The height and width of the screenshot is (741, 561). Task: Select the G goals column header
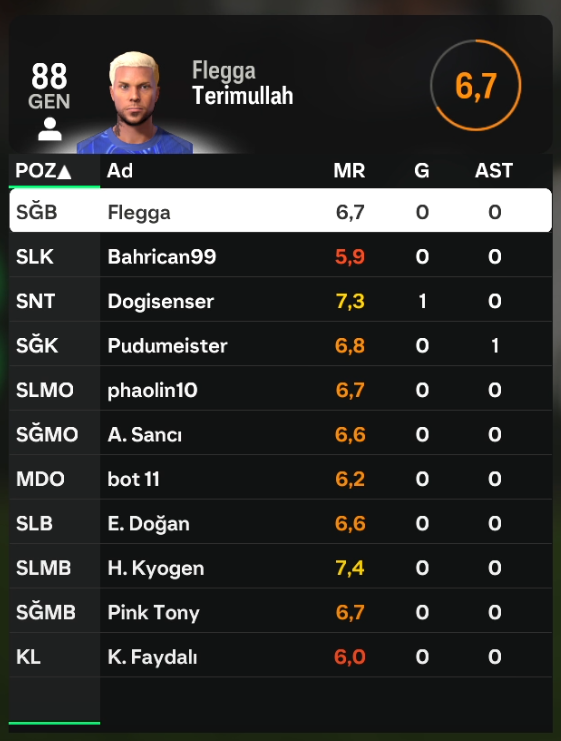tap(422, 171)
